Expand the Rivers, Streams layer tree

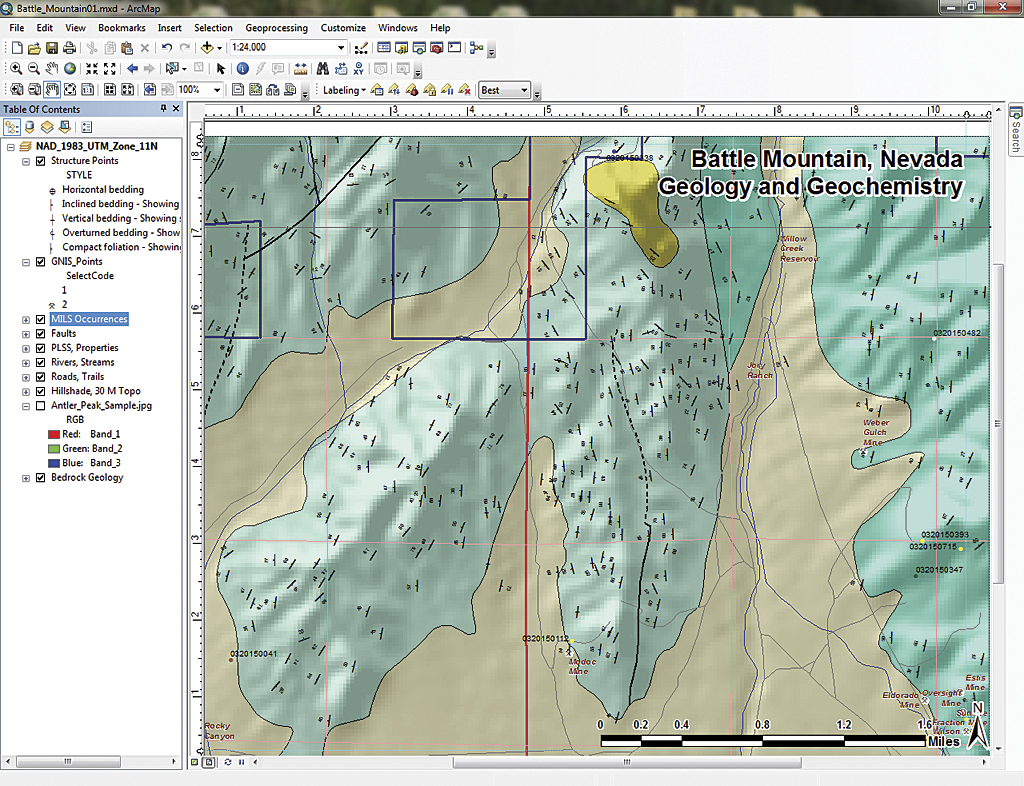pyautogui.click(x=25, y=363)
